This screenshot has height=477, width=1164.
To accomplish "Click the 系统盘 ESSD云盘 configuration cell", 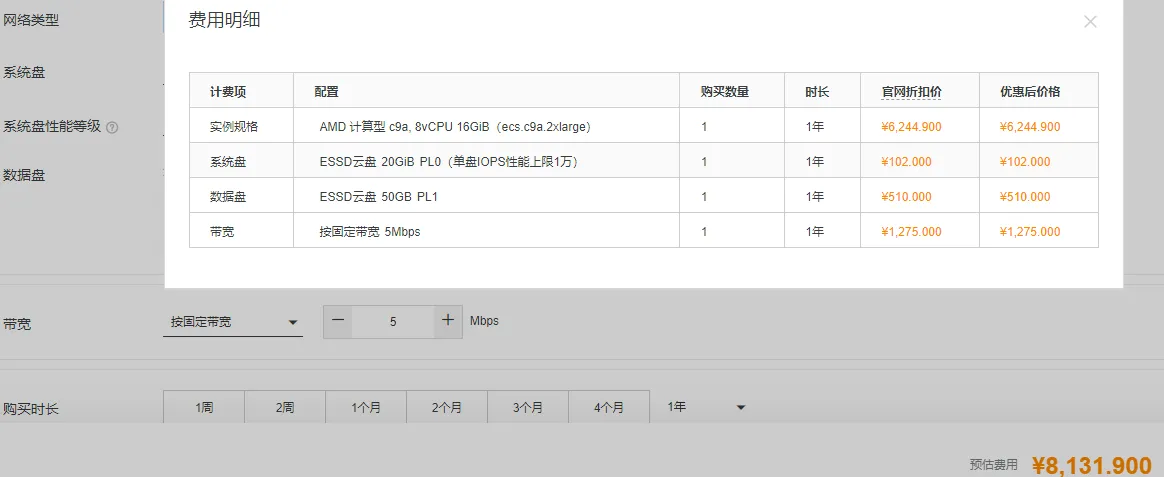I will 486,162.
